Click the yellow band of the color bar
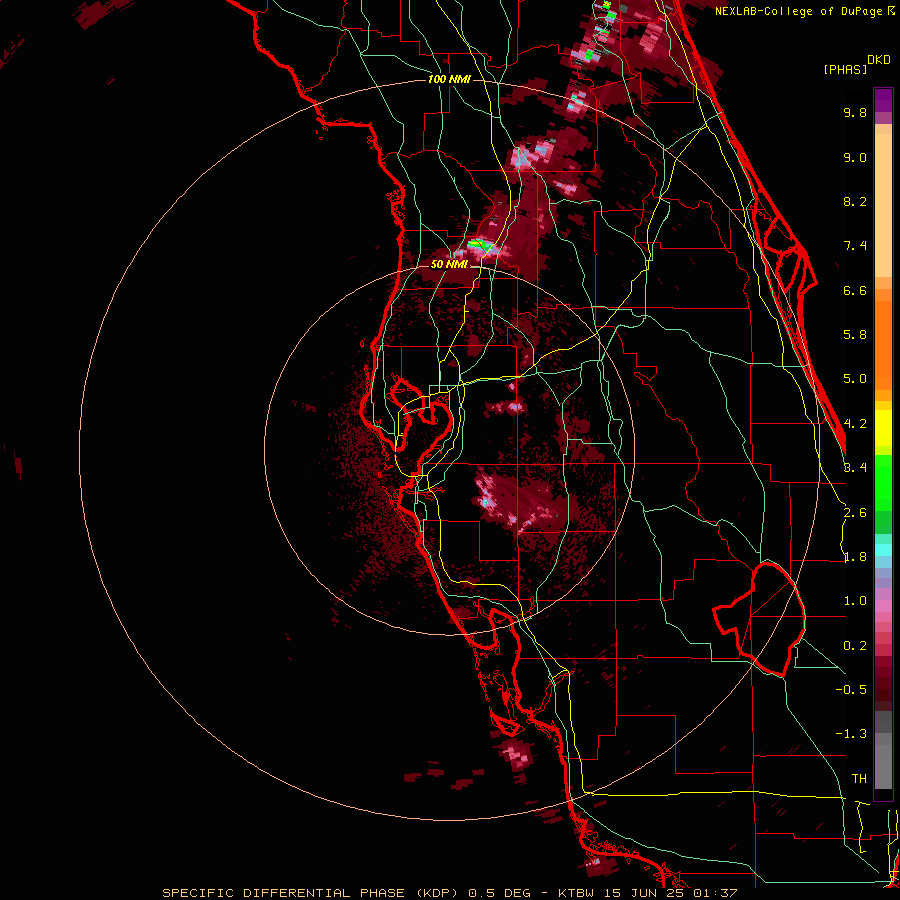Image resolution: width=900 pixels, height=900 pixels. tap(883, 428)
